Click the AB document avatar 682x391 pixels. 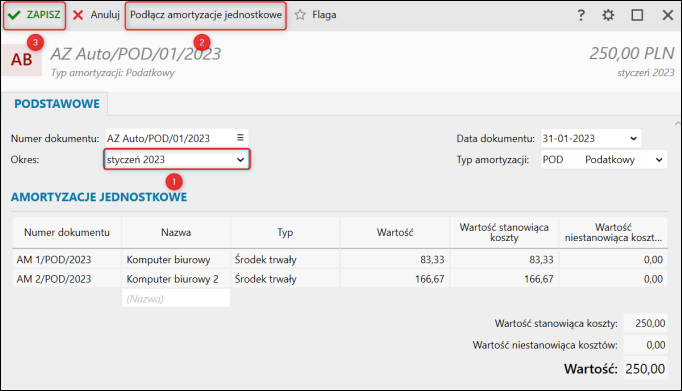click(x=22, y=60)
